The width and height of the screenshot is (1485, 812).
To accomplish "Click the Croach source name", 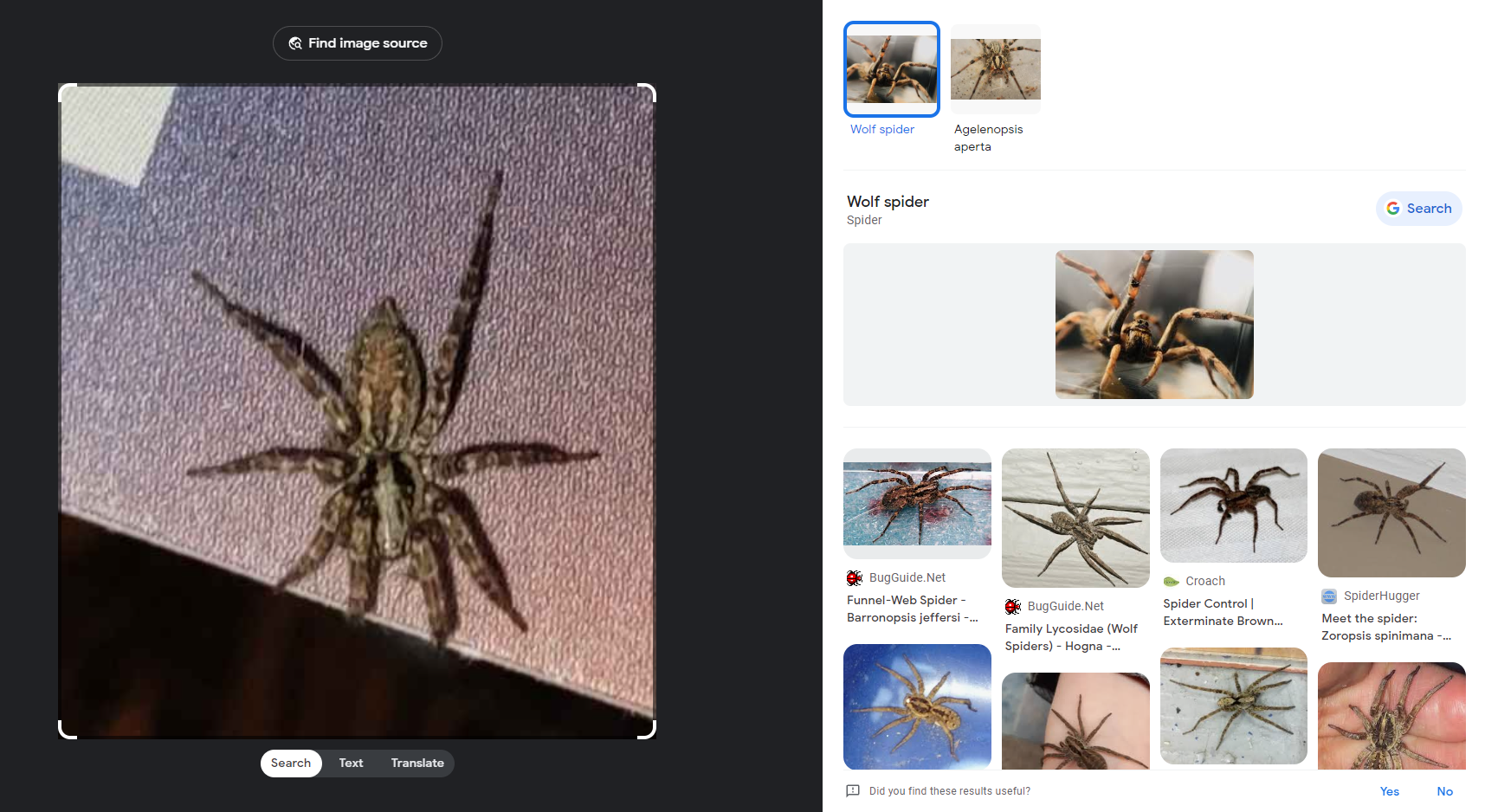I will coord(1205,582).
